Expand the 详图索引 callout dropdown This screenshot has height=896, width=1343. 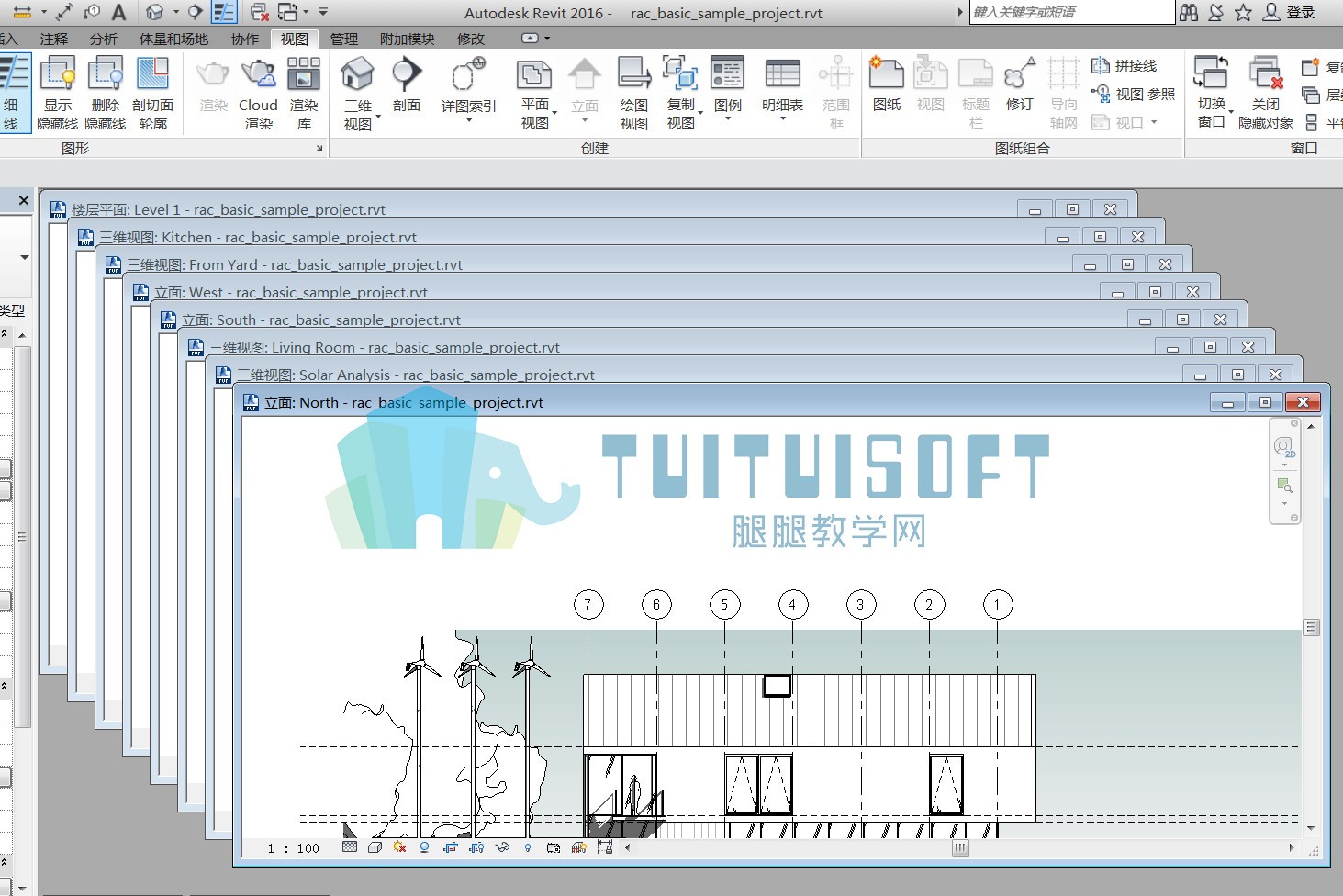coord(468,119)
